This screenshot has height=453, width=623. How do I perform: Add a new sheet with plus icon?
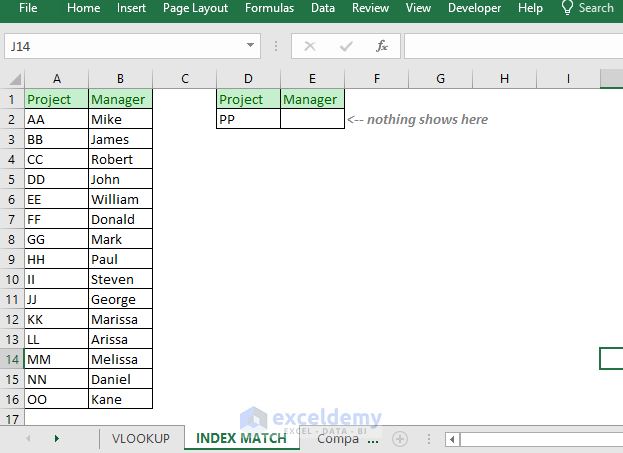400,439
